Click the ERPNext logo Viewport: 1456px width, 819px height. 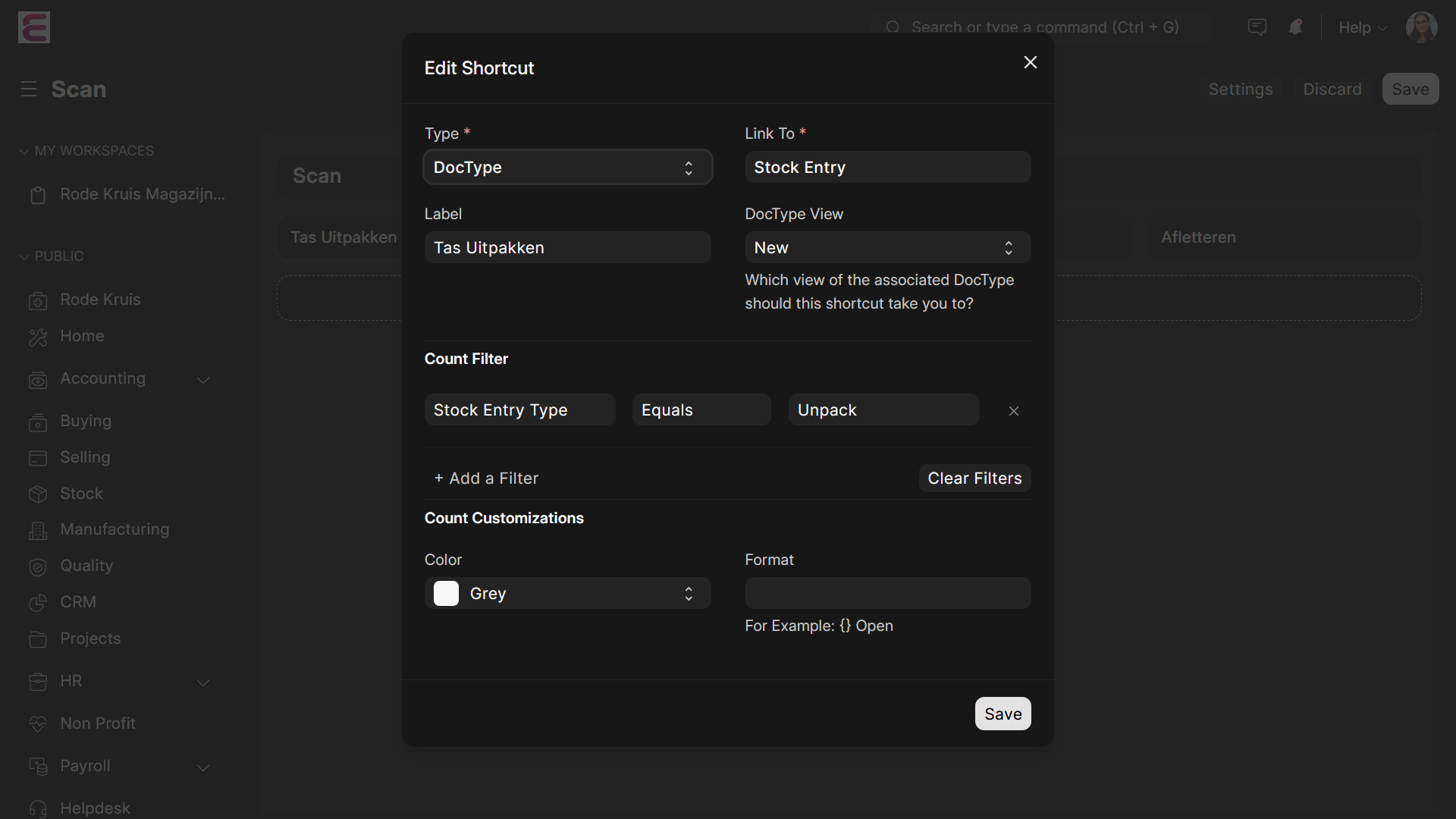[33, 27]
